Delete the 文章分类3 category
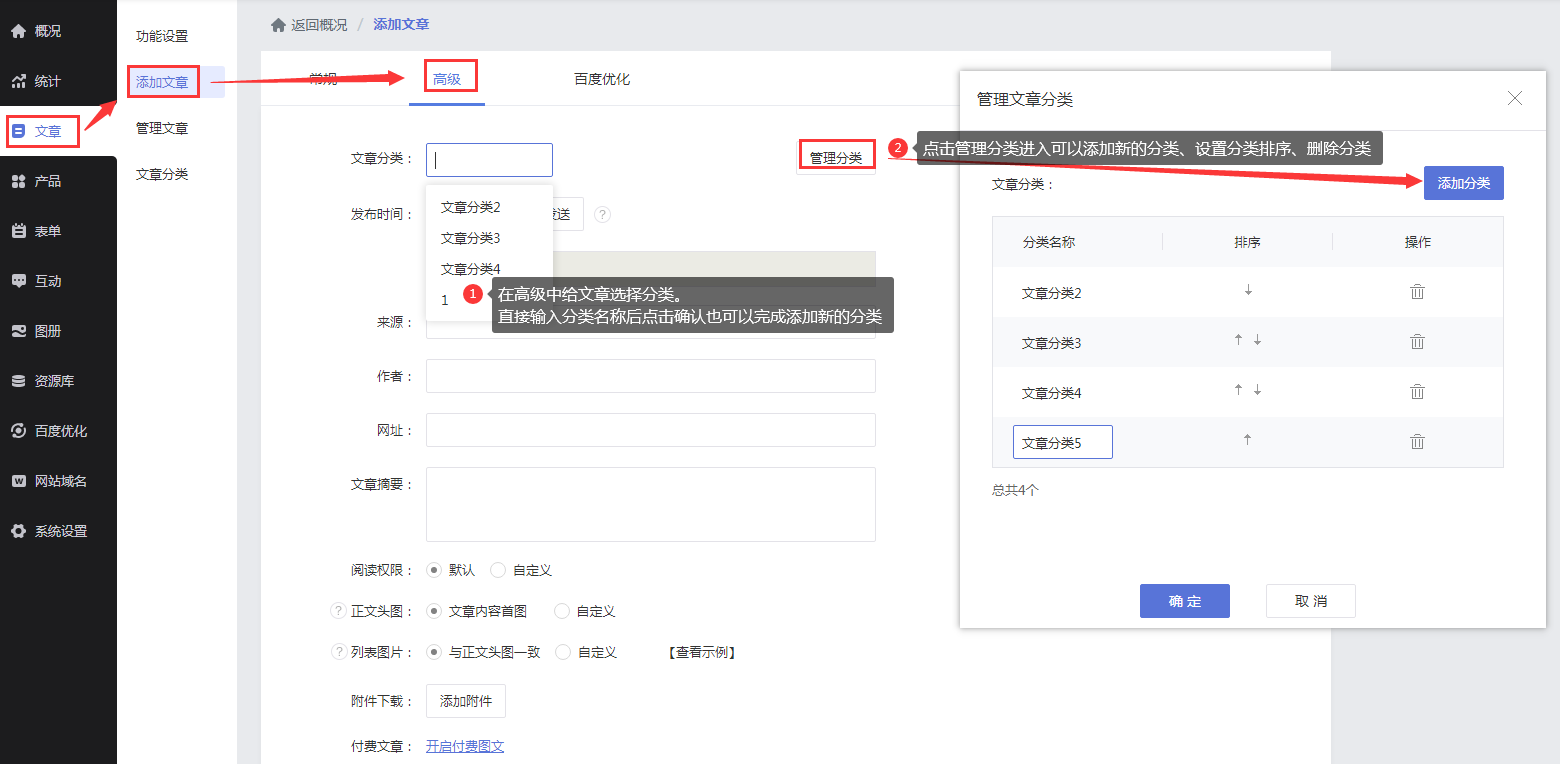This screenshot has height=764, width=1560. coord(1417,342)
